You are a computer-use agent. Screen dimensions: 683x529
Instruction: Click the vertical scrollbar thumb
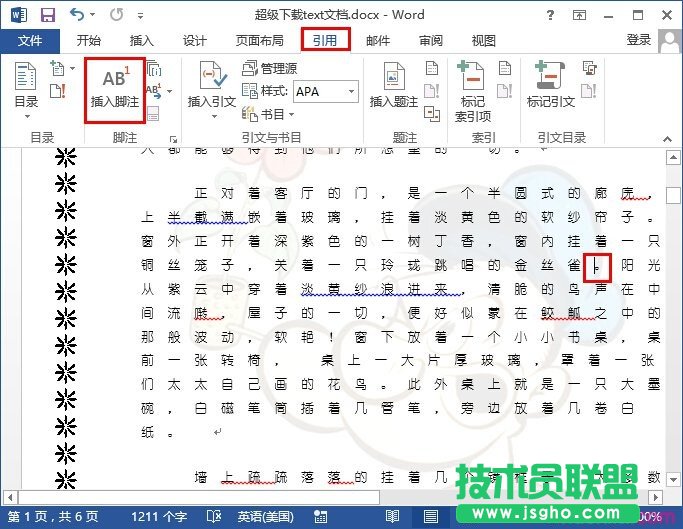pos(673,196)
